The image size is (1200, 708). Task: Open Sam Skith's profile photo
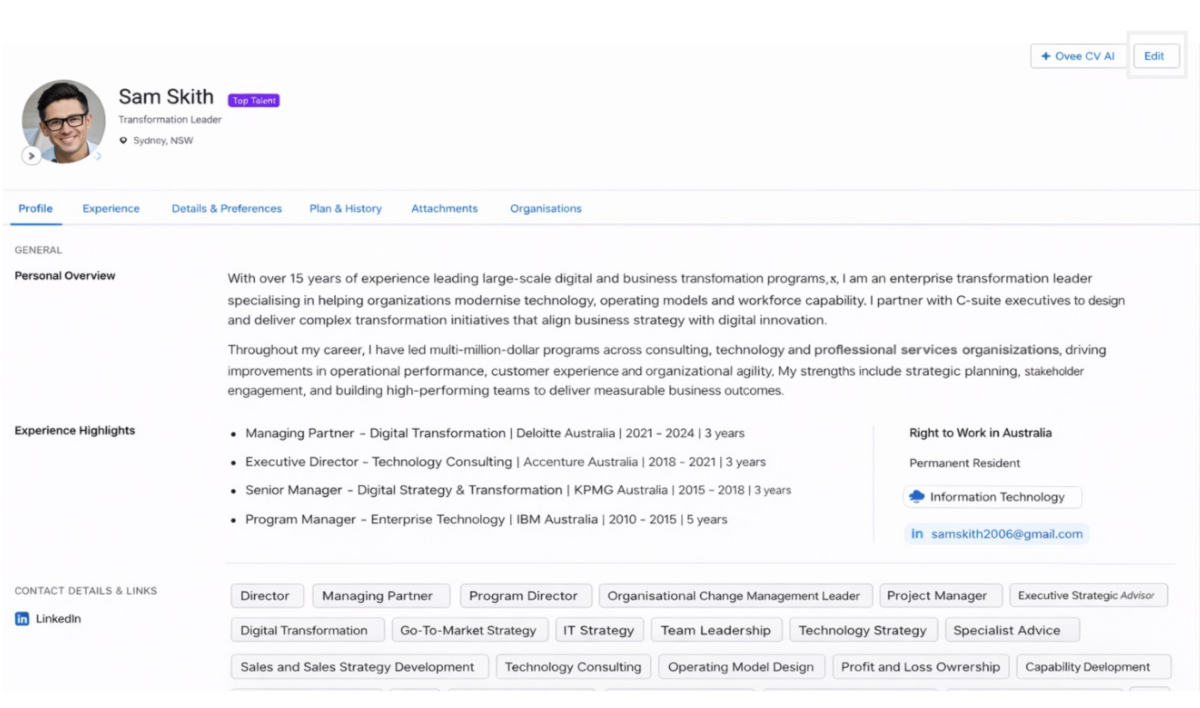tap(64, 121)
